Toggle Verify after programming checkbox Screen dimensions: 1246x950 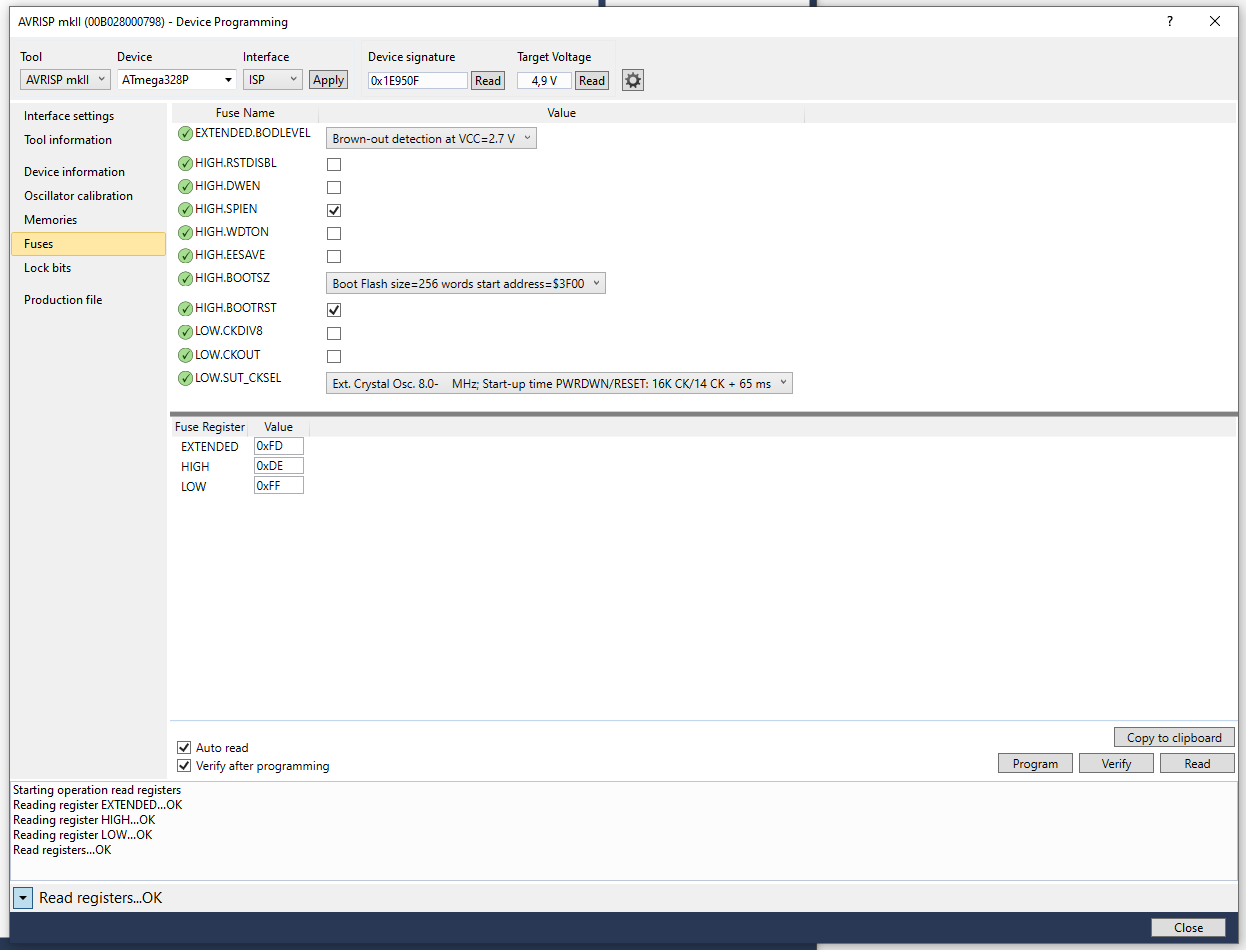184,766
